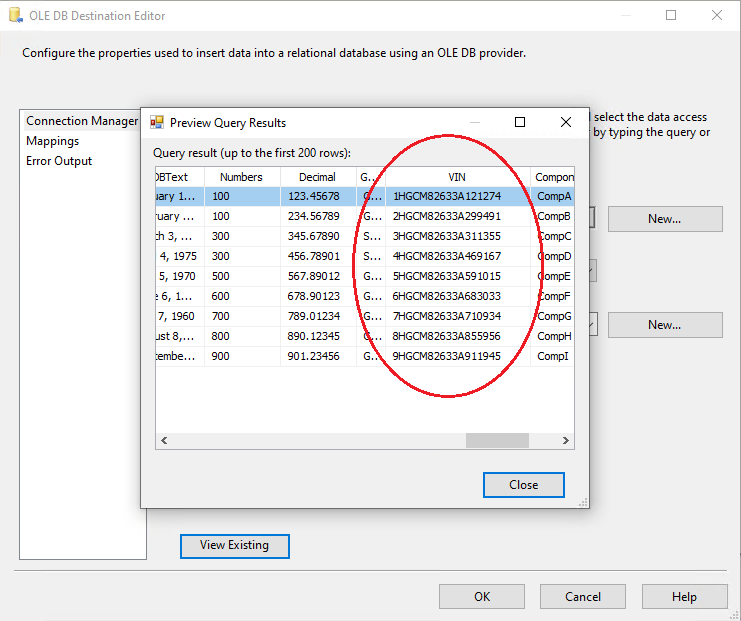Click the Cancel button

[583, 597]
